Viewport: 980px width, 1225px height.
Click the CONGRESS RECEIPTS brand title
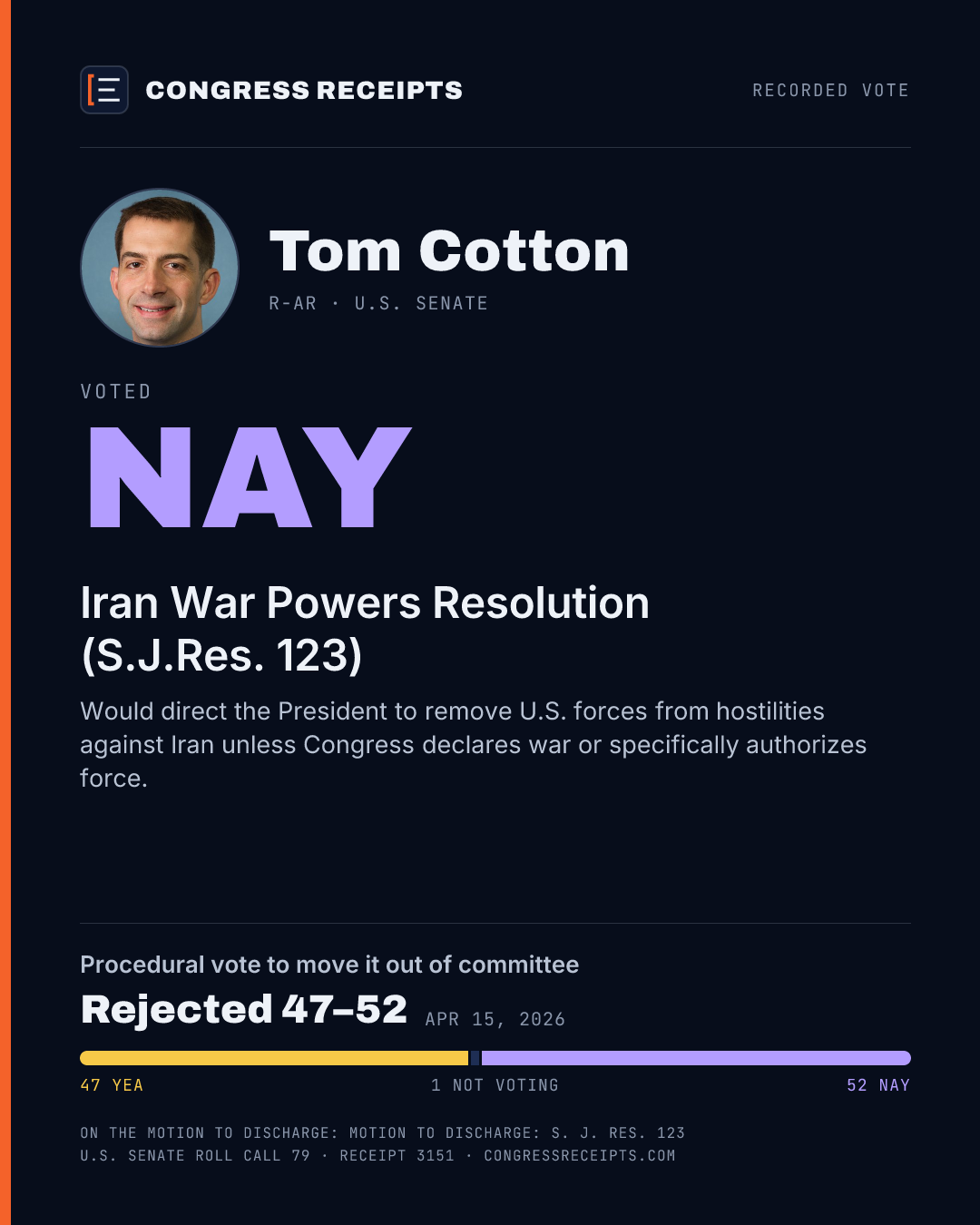(304, 90)
